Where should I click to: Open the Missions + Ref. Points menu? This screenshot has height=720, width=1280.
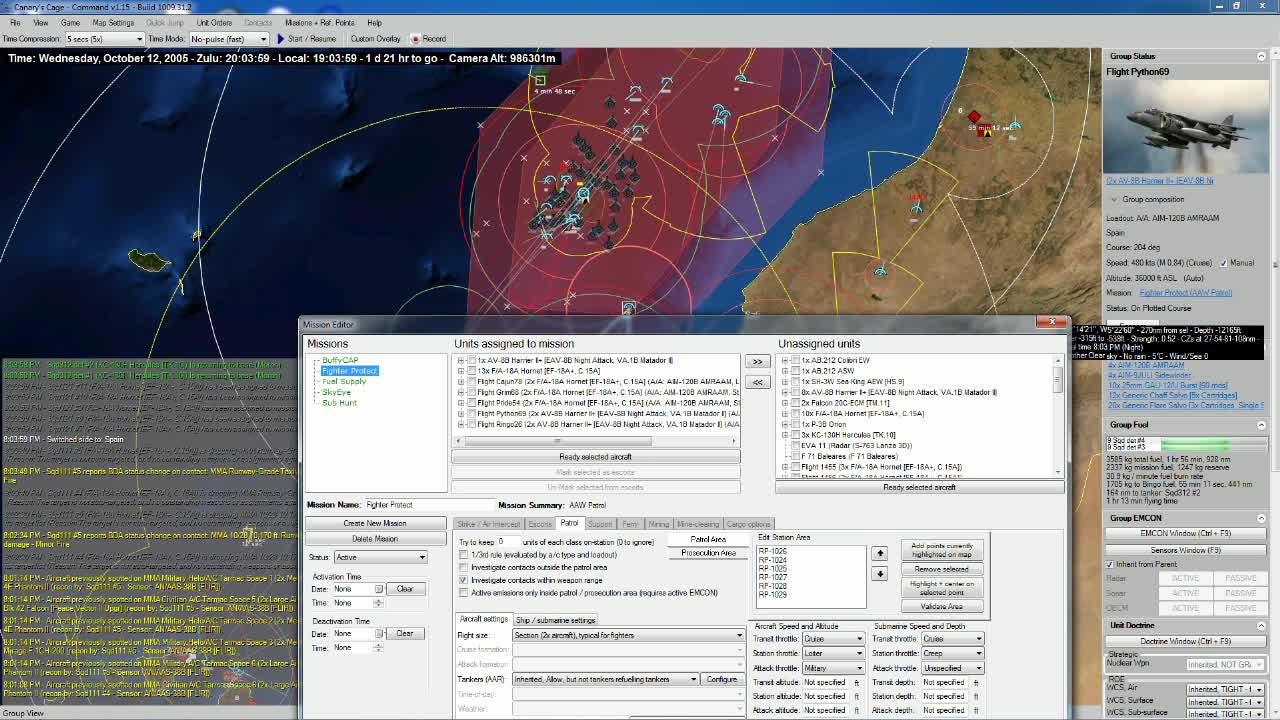[x=320, y=22]
